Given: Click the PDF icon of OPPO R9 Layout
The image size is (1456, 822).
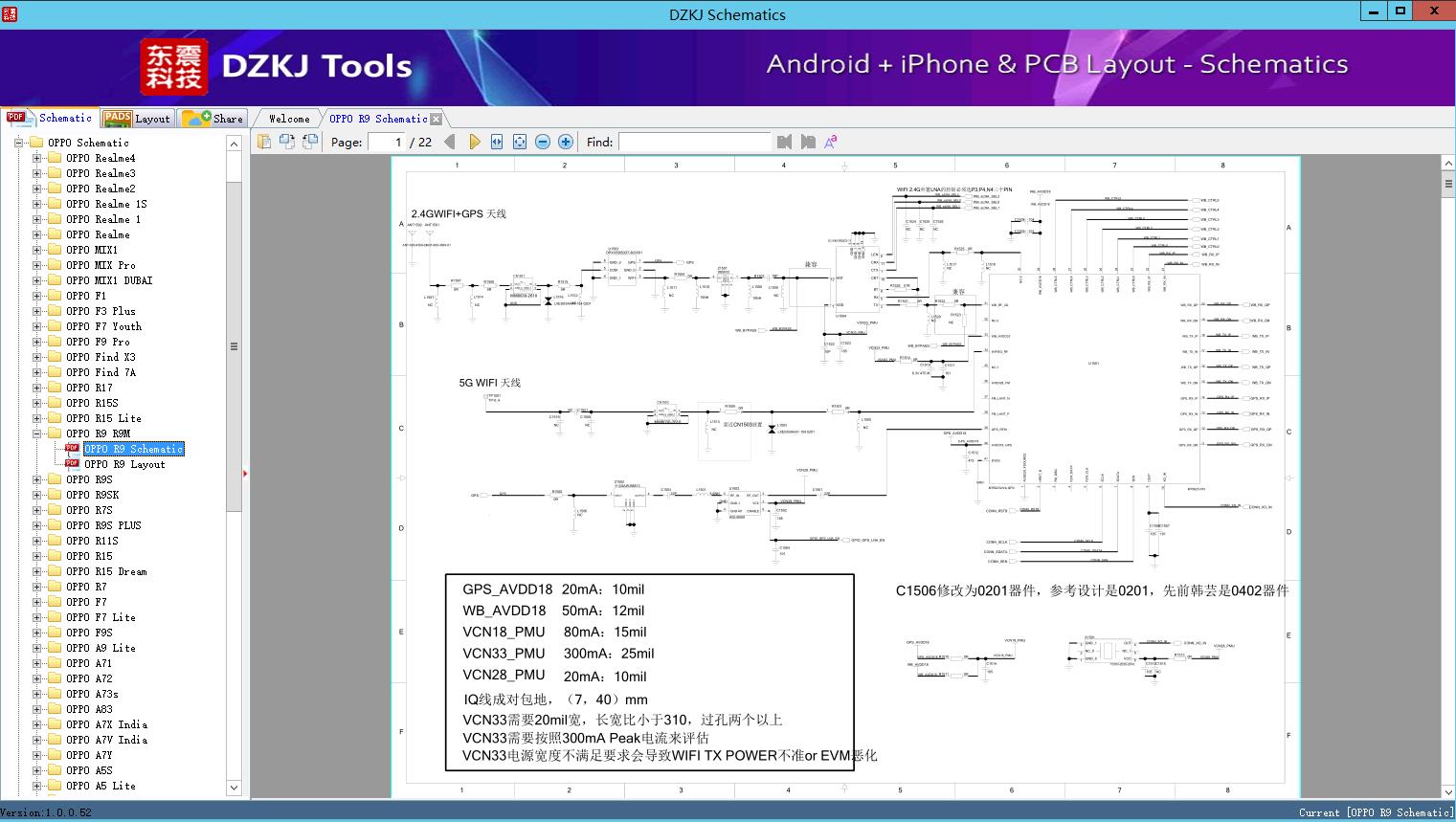Looking at the screenshot, I should coord(72,464).
